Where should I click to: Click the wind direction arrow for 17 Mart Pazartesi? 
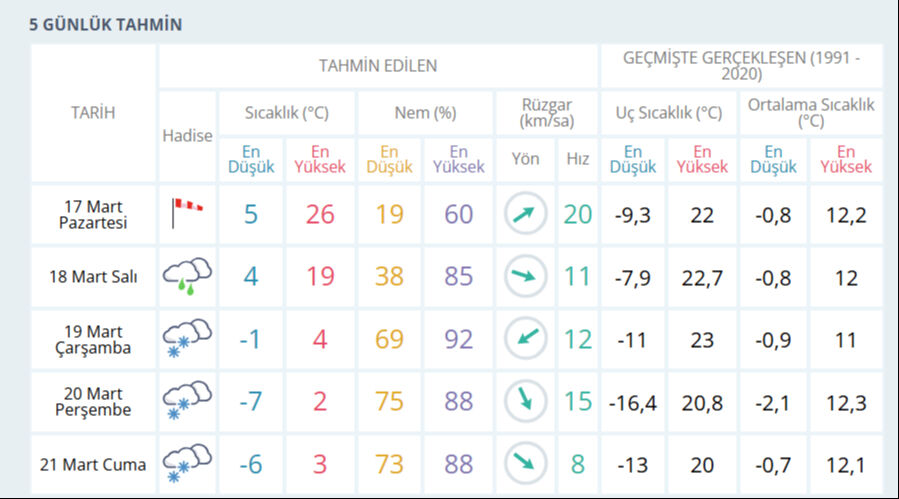coord(525,214)
